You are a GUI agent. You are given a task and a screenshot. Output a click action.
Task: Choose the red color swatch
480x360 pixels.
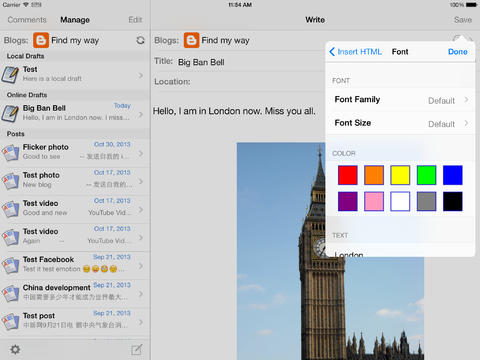tap(348, 175)
